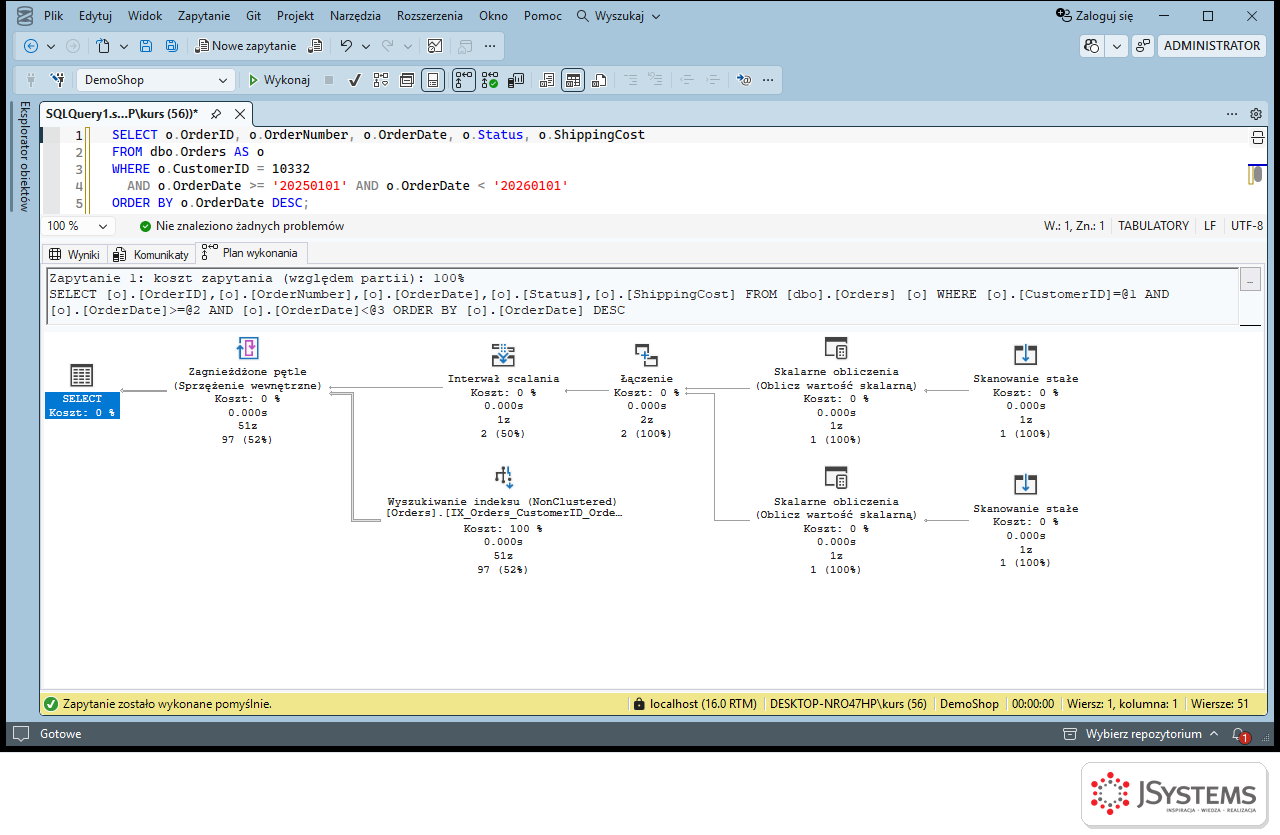Screen dimensions: 1280x835
Task: Select the SELECT node in the plan
Action: click(82, 391)
